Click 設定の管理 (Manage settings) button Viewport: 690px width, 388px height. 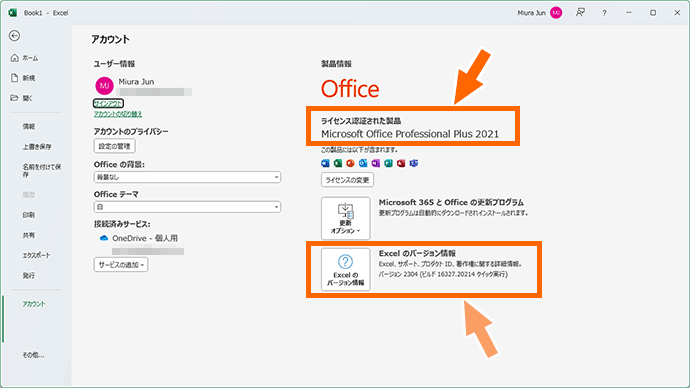click(x=114, y=146)
